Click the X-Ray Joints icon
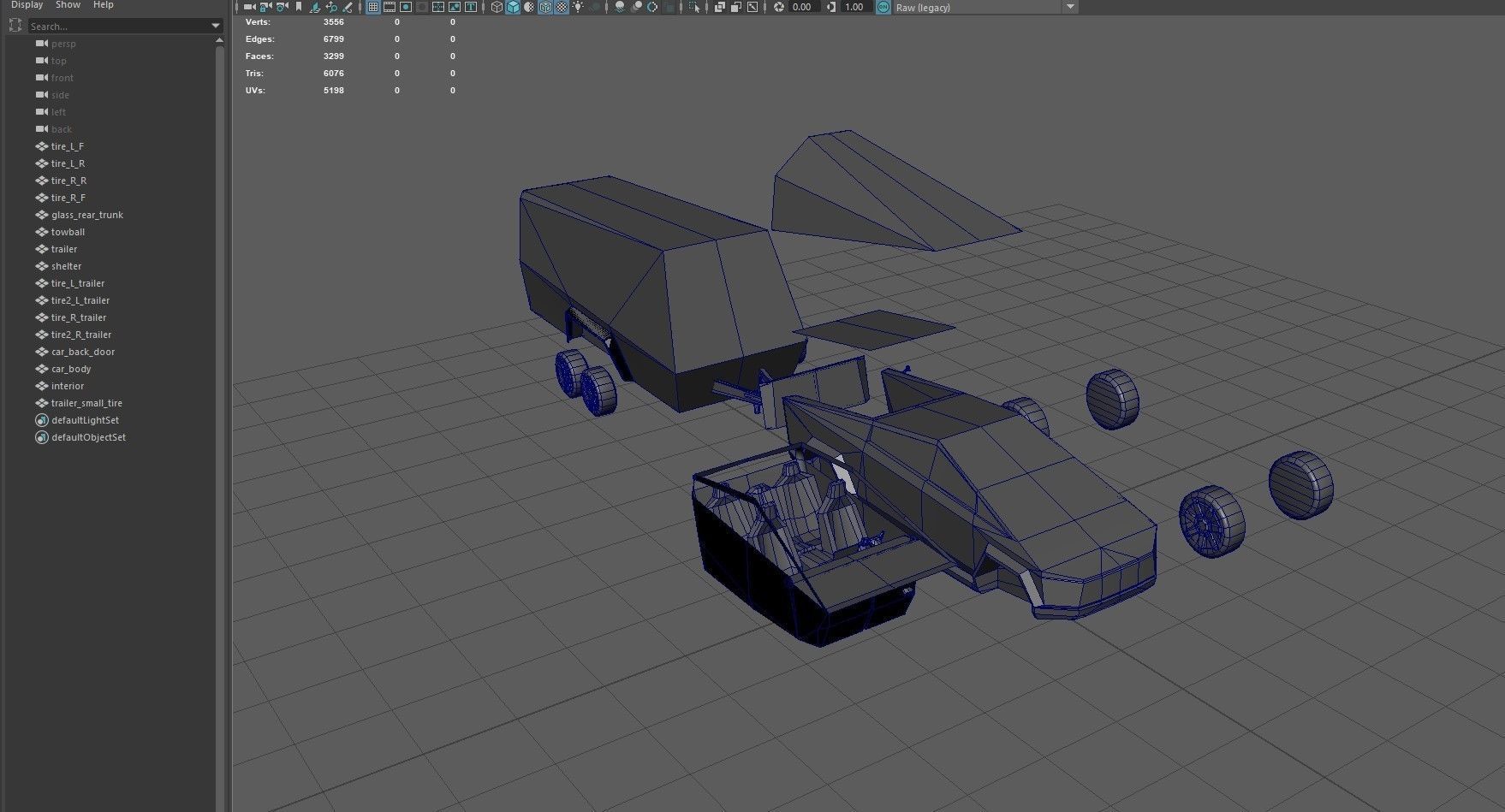Viewport: 1505px width, 812px height. (x=752, y=7)
